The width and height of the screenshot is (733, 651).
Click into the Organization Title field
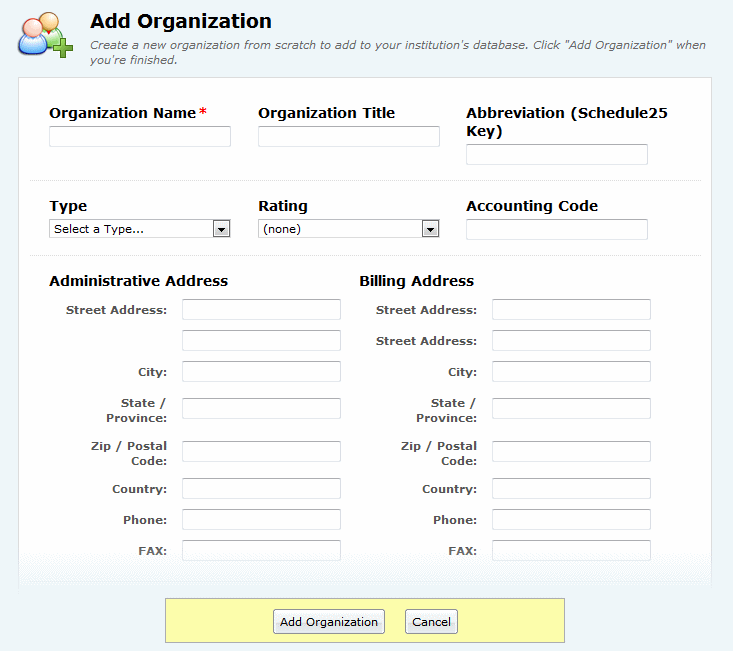coord(348,137)
